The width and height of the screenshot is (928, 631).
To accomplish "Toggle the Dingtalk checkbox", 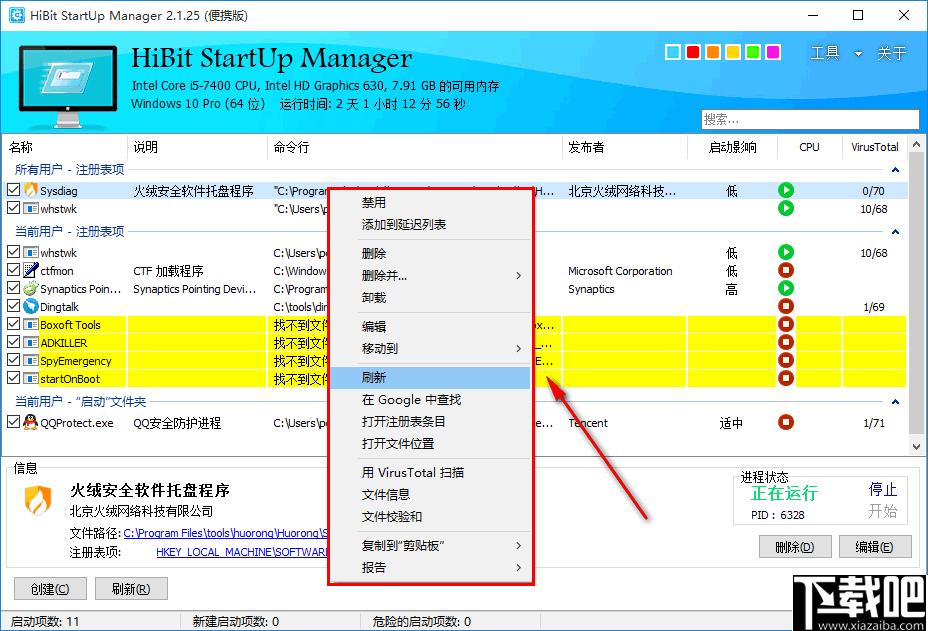I will (x=14, y=306).
